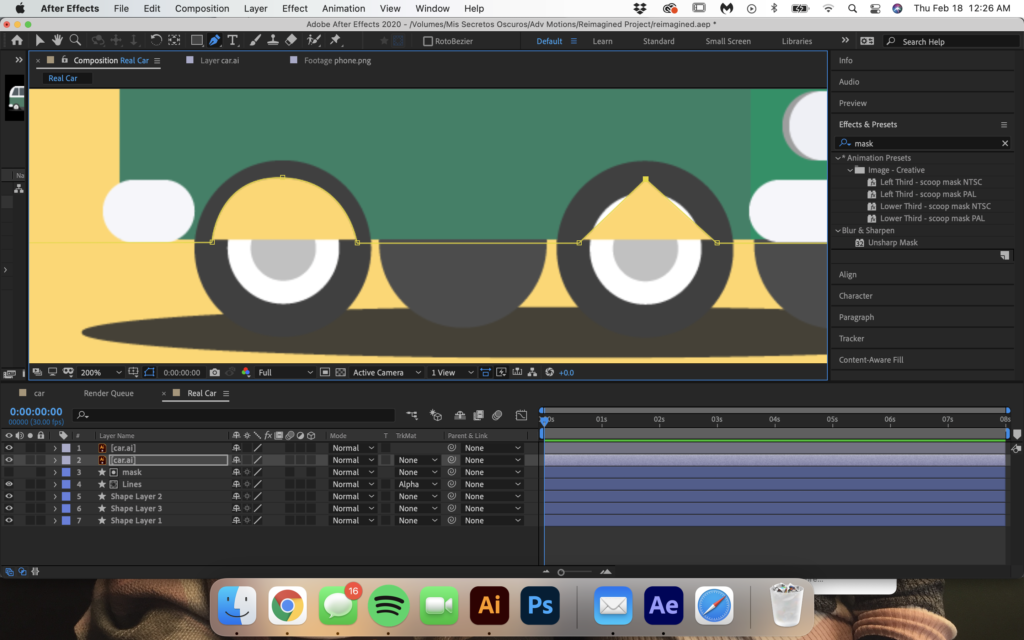Enable the RotoBezier checkbox
The height and width of the screenshot is (640, 1024).
click(428, 41)
